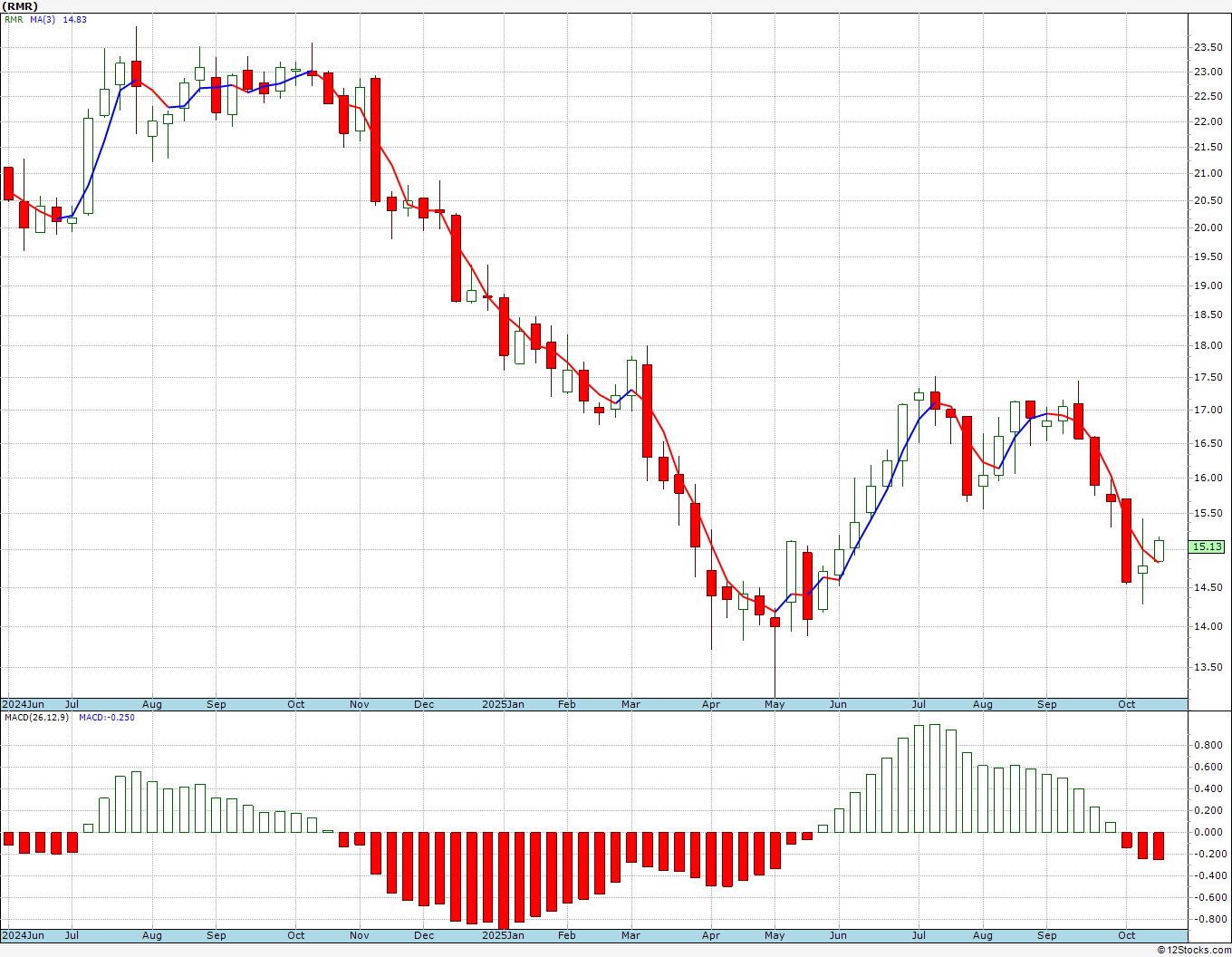The image size is (1232, 957).
Task: Select Mar on the price chart time axis
Action: 630,704
